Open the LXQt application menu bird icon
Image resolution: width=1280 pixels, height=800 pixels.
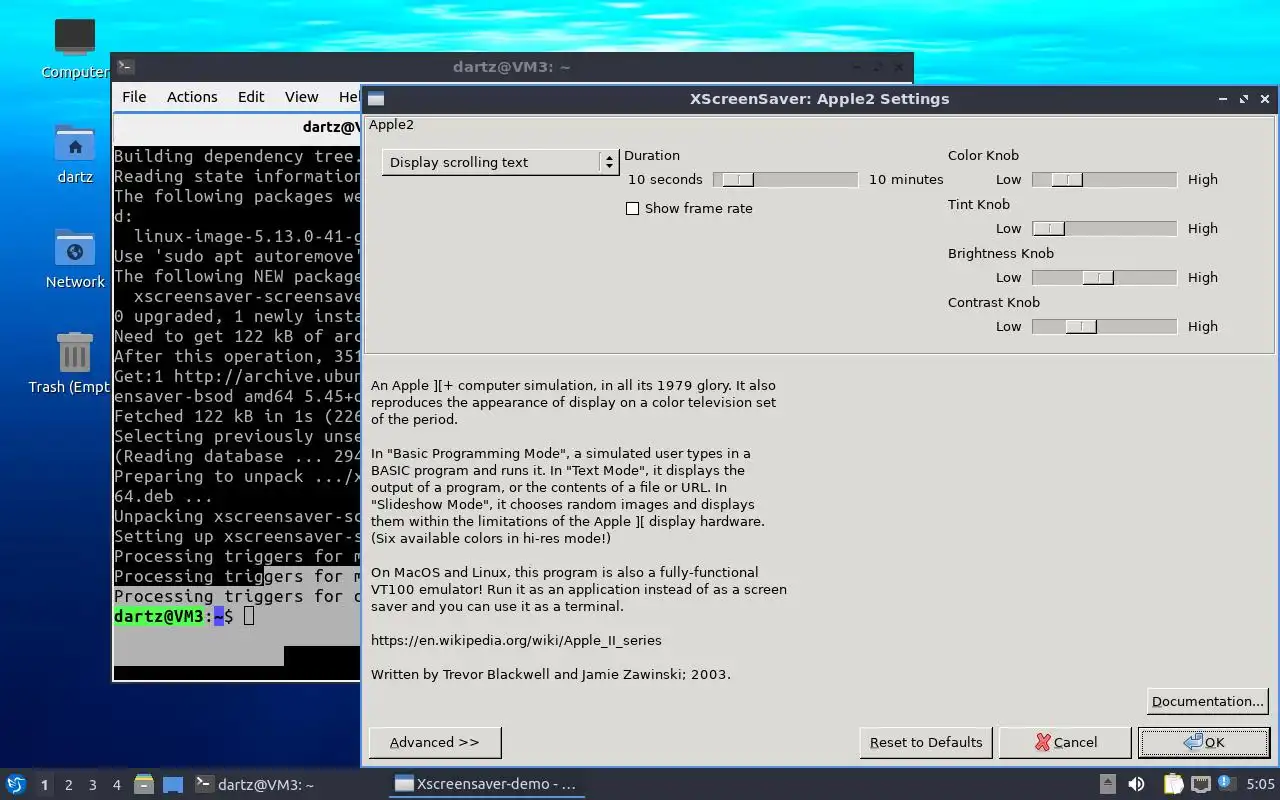click(x=16, y=784)
